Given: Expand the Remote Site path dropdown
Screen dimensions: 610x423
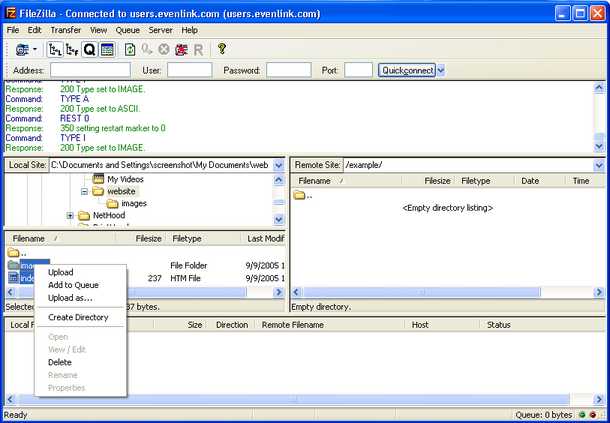Looking at the screenshot, I should click(x=599, y=165).
